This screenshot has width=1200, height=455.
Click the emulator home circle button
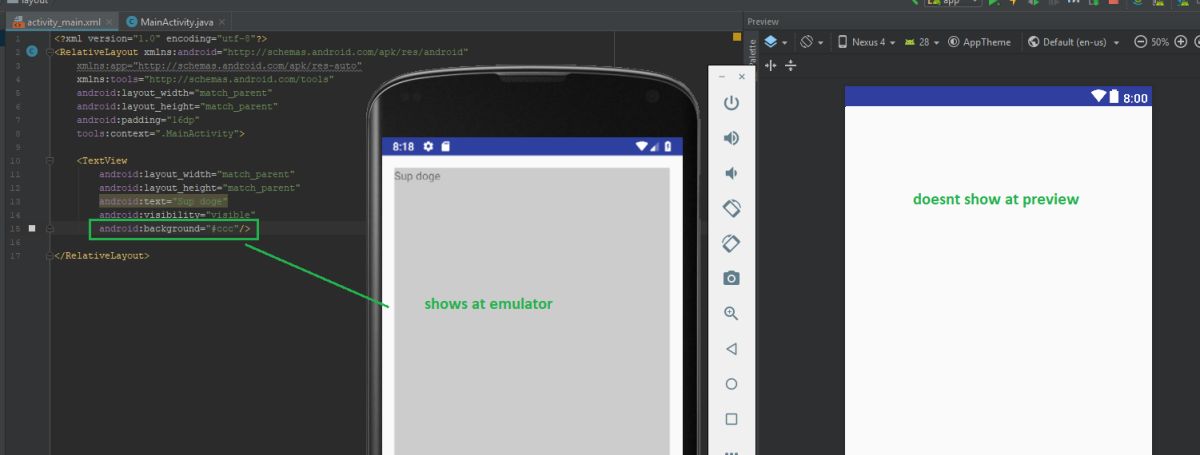[x=731, y=384]
